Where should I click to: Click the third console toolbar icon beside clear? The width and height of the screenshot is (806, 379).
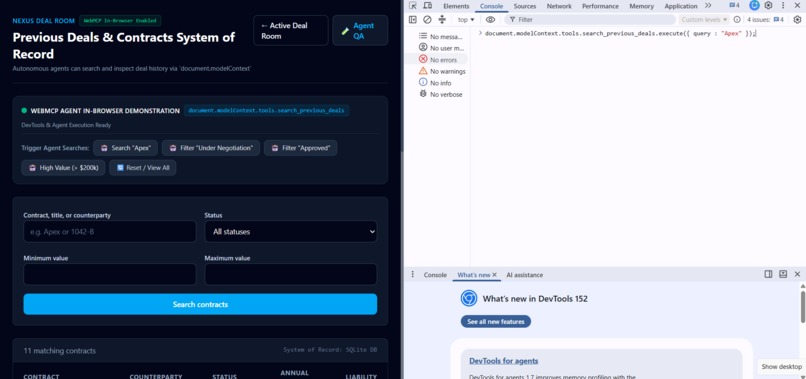tap(442, 20)
